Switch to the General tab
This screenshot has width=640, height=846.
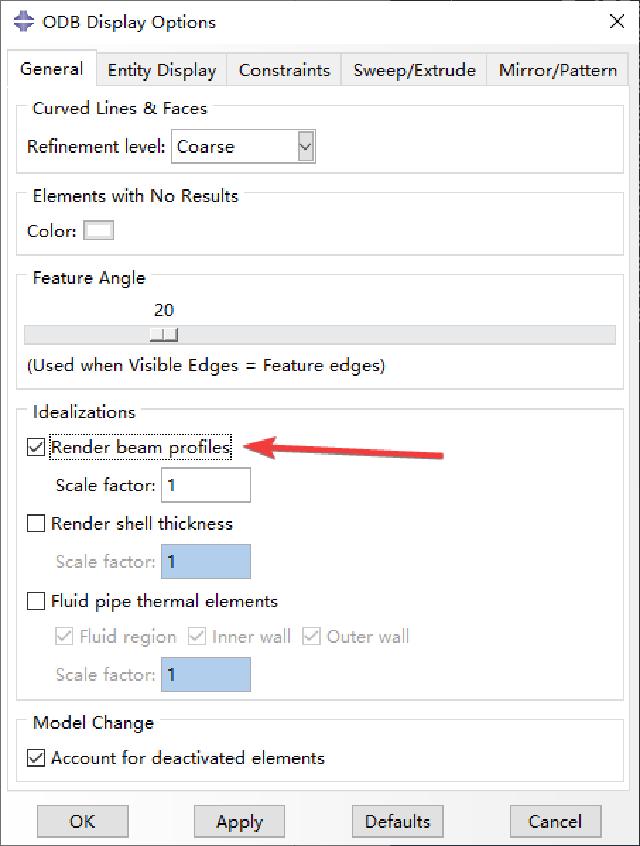[52, 69]
